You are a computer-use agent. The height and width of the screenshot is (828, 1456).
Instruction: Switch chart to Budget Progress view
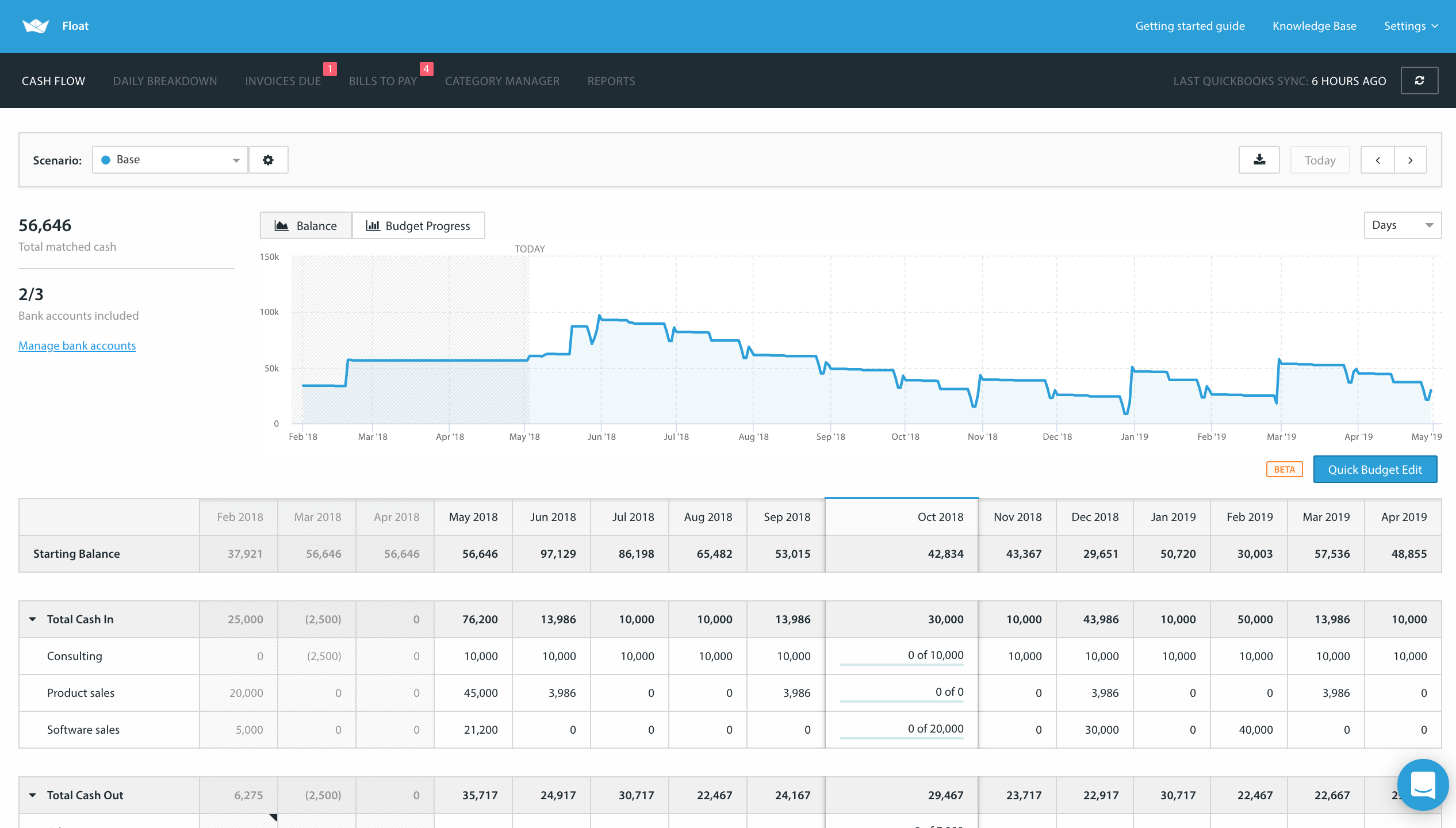[418, 225]
